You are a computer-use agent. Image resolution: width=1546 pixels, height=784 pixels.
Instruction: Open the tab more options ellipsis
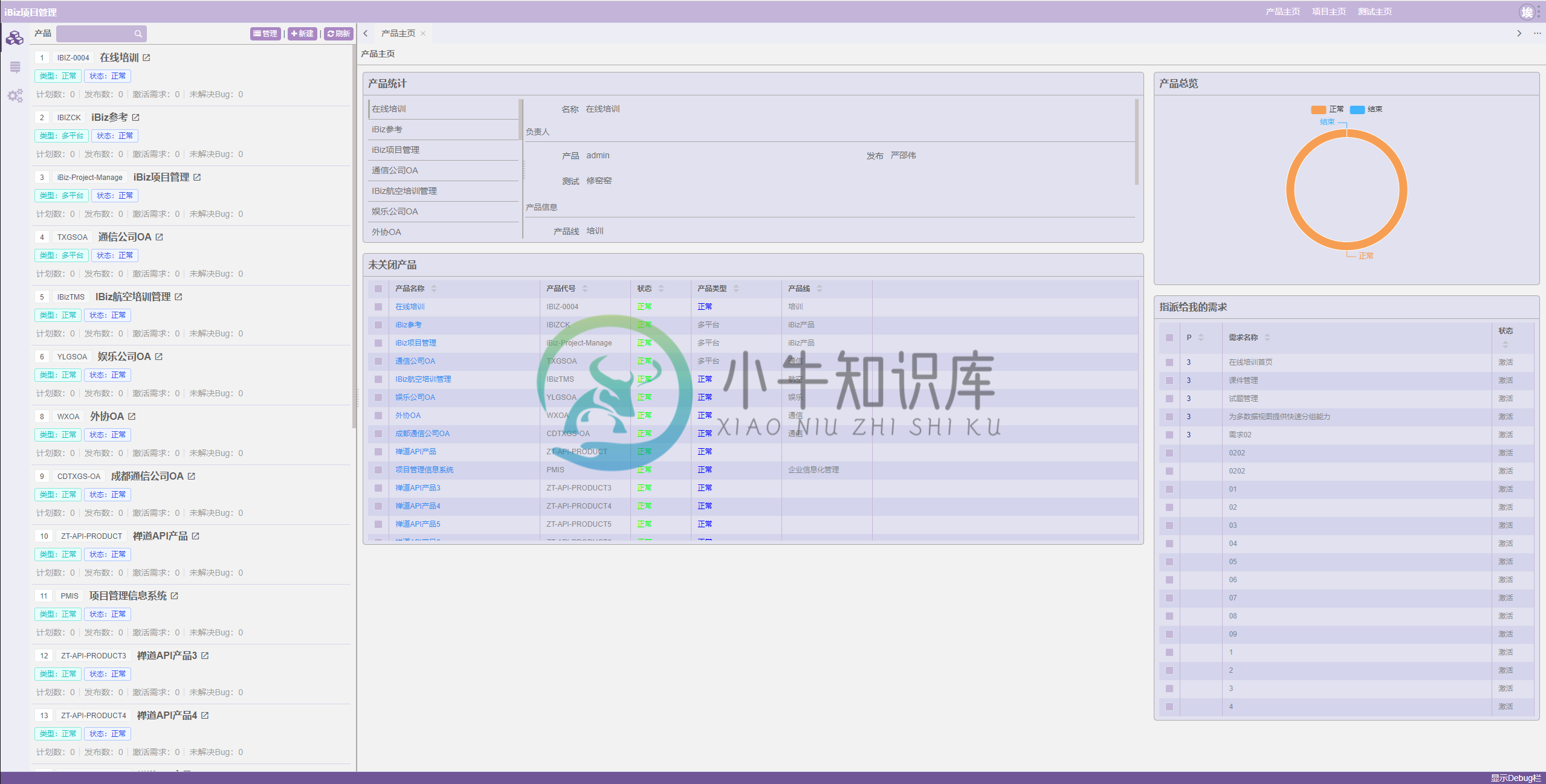tap(1537, 33)
